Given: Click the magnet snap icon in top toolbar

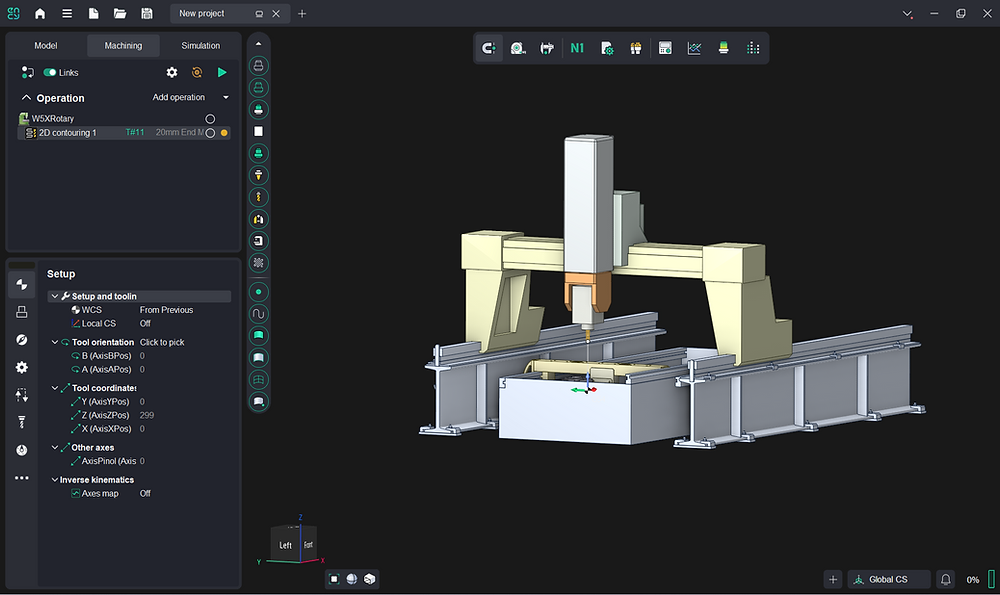Looking at the screenshot, I should [489, 48].
